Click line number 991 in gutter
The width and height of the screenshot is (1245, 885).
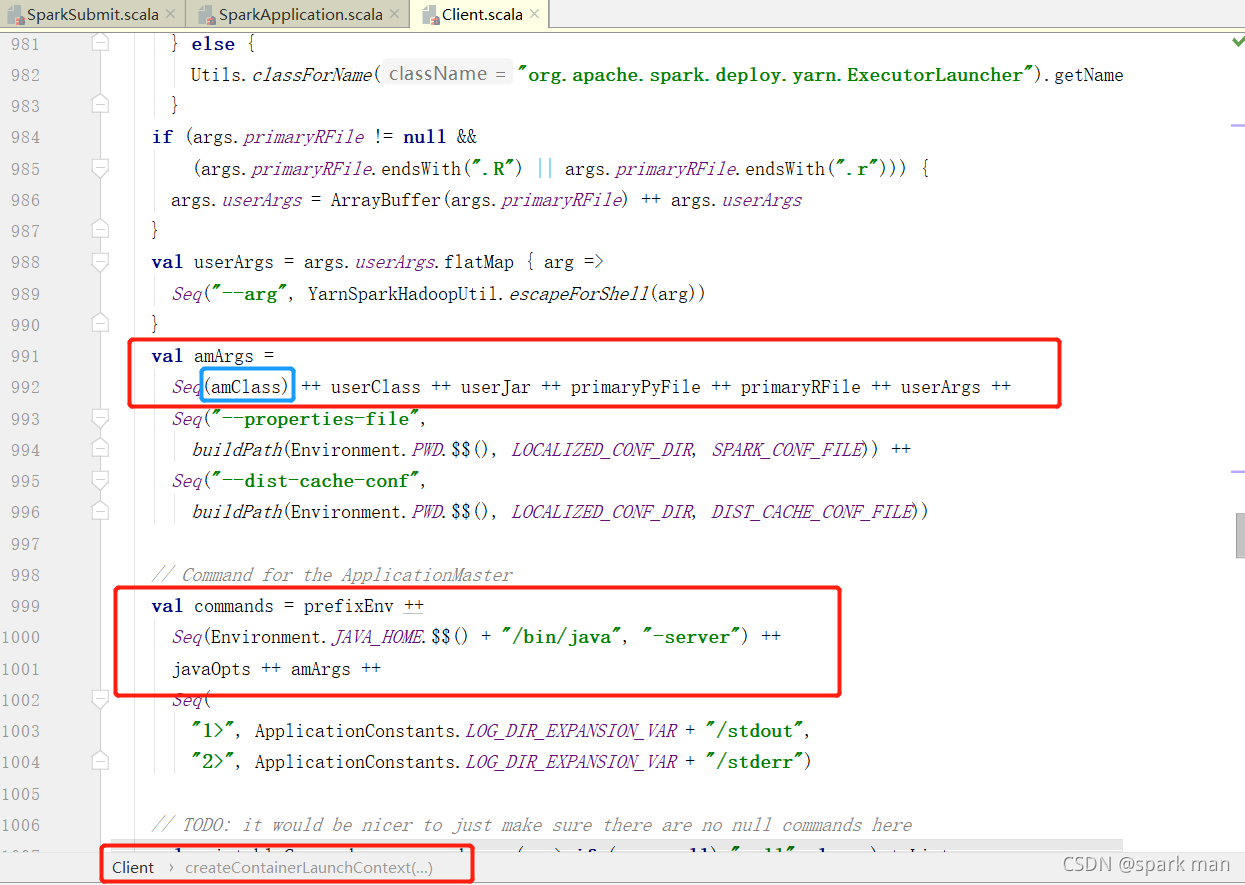[x=25, y=356]
